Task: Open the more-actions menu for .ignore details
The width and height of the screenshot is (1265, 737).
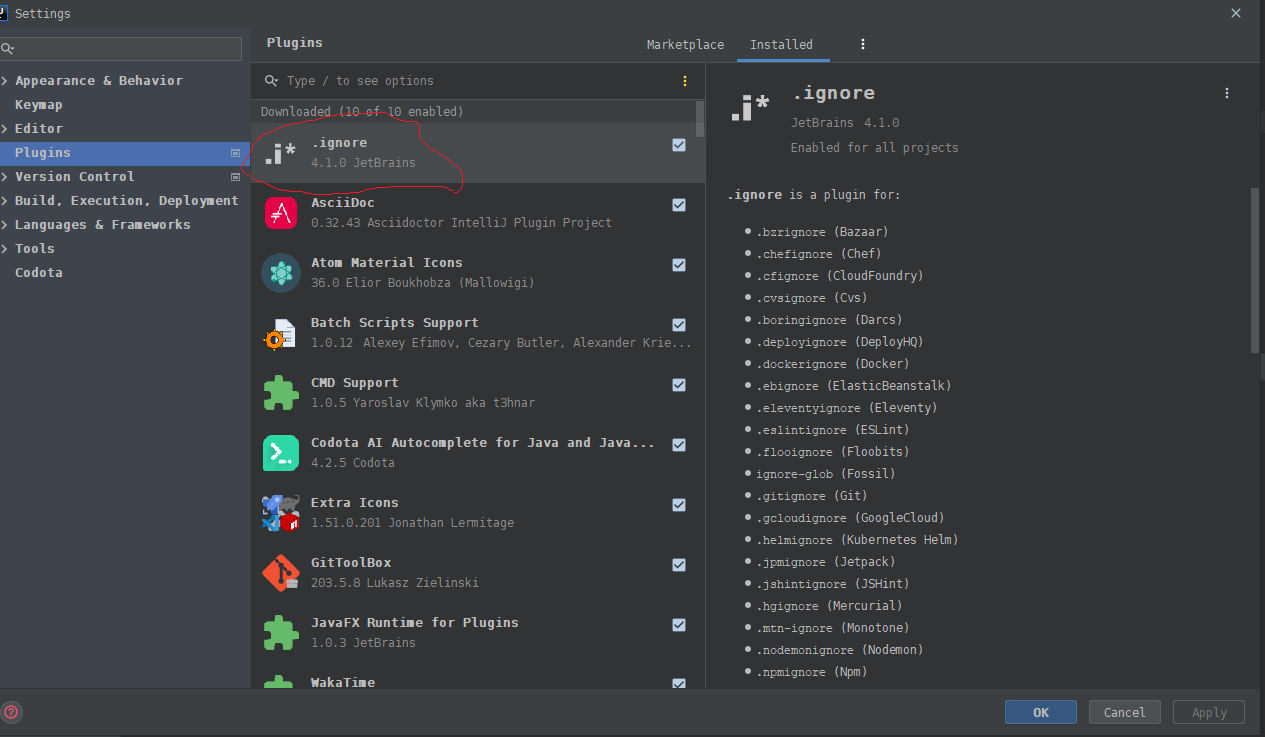Action: coord(1227,93)
